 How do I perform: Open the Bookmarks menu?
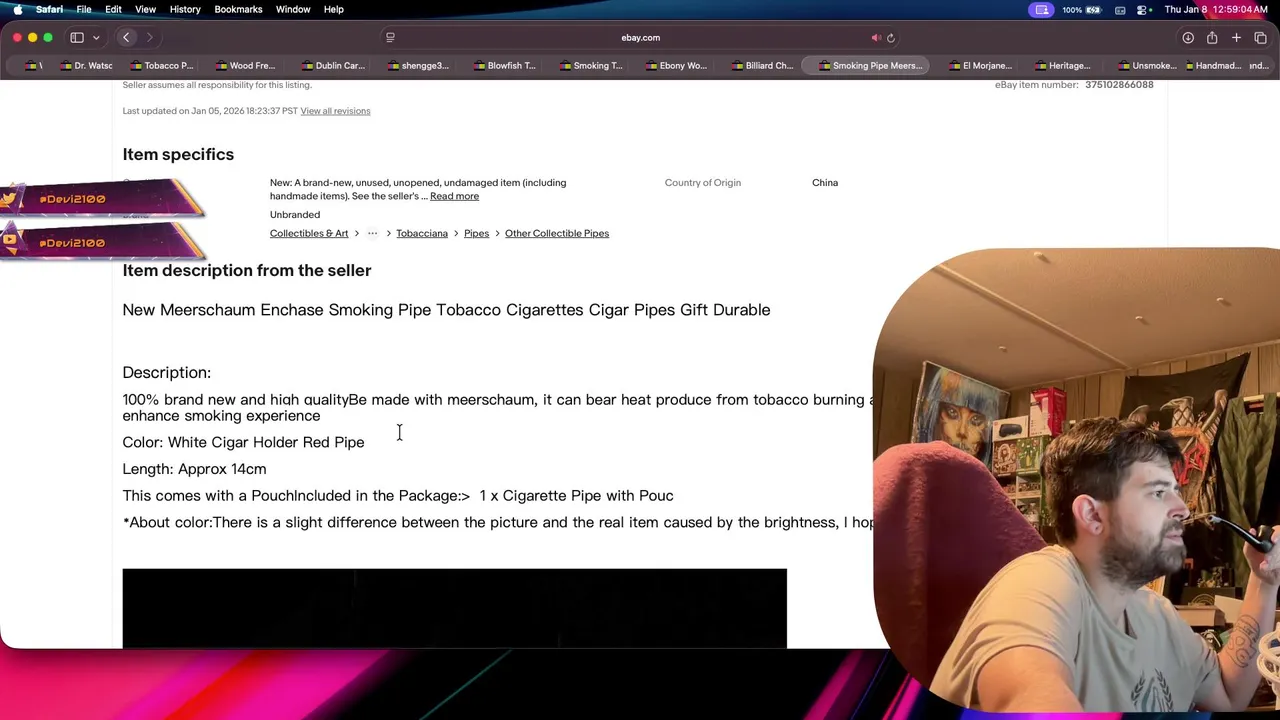pyautogui.click(x=238, y=10)
